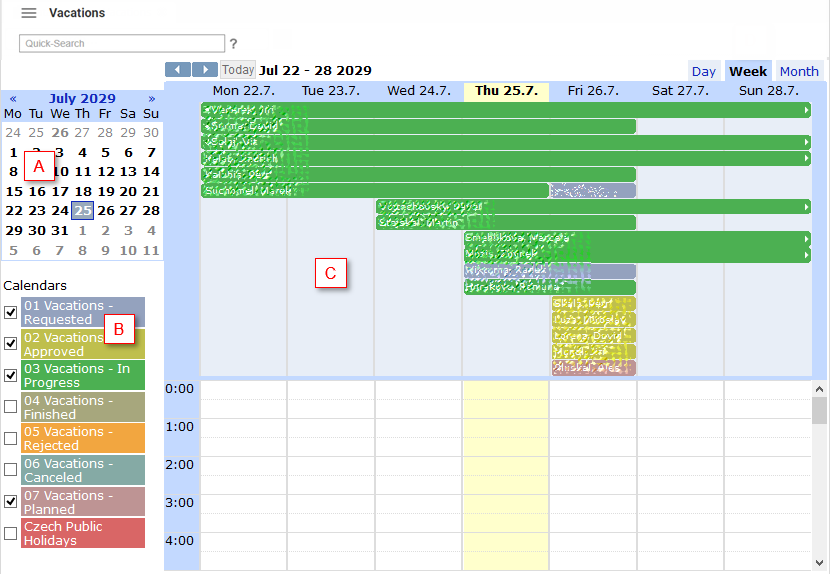
Task: Switch to Month view
Action: (x=799, y=71)
